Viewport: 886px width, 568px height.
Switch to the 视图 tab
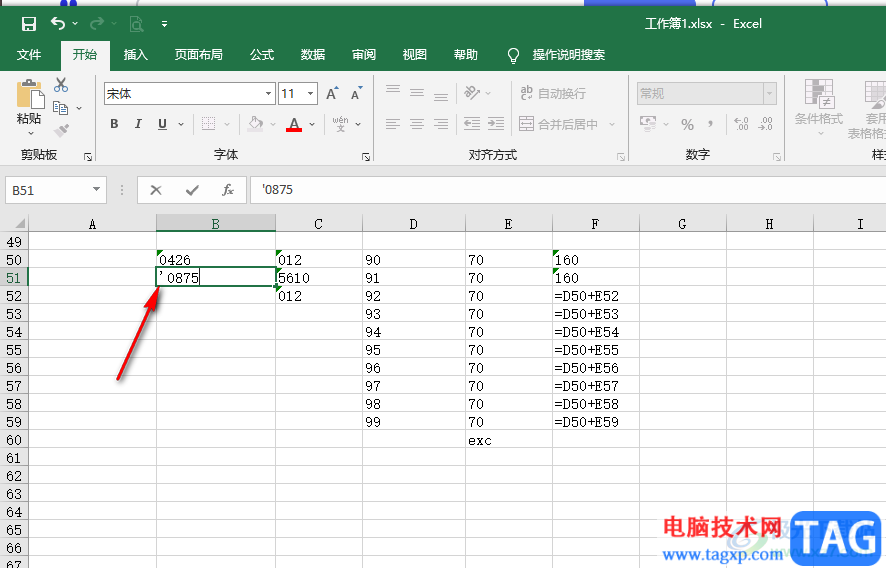pos(415,55)
